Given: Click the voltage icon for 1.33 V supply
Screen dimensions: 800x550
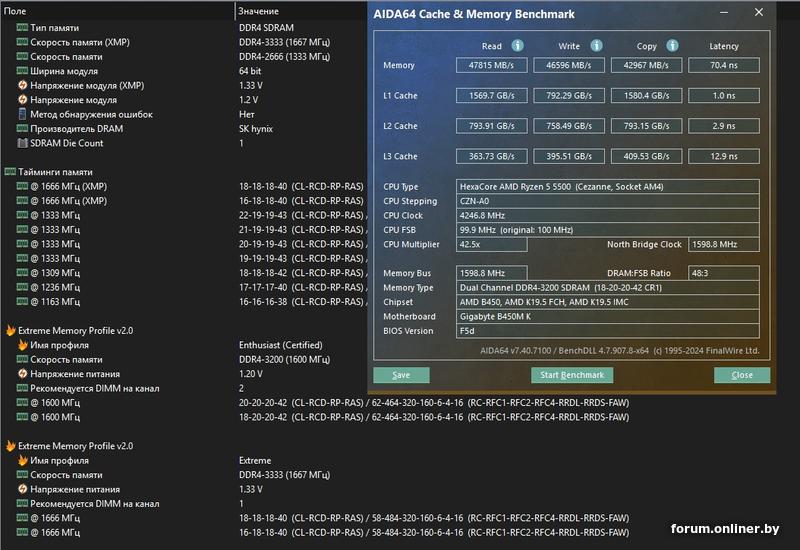Looking at the screenshot, I should point(22,489).
